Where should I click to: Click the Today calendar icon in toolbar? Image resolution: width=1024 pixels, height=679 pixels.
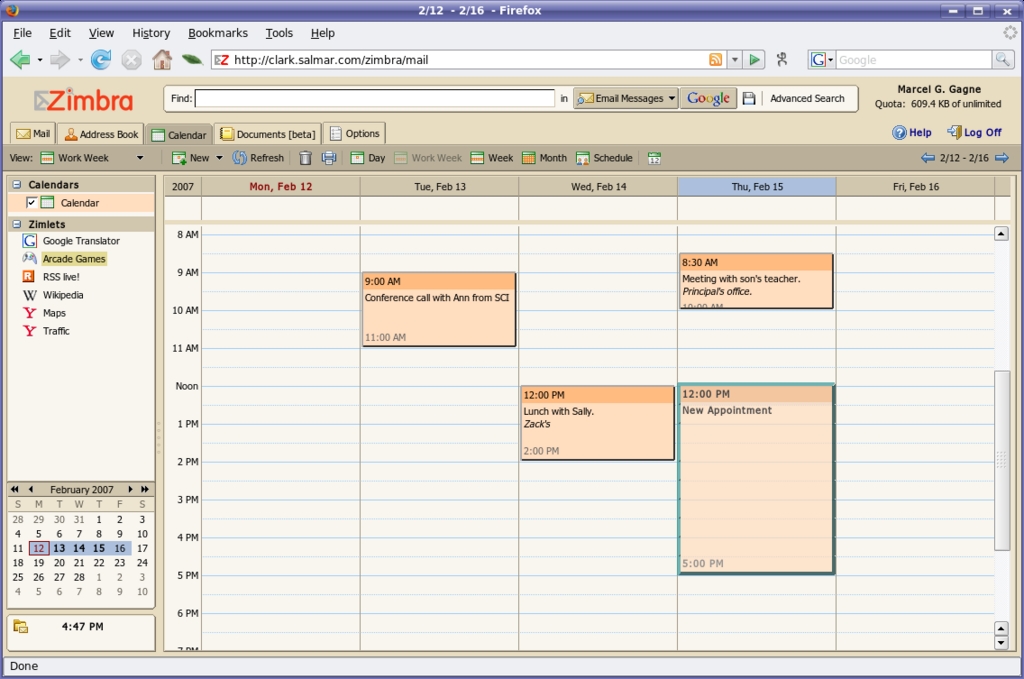pos(654,158)
